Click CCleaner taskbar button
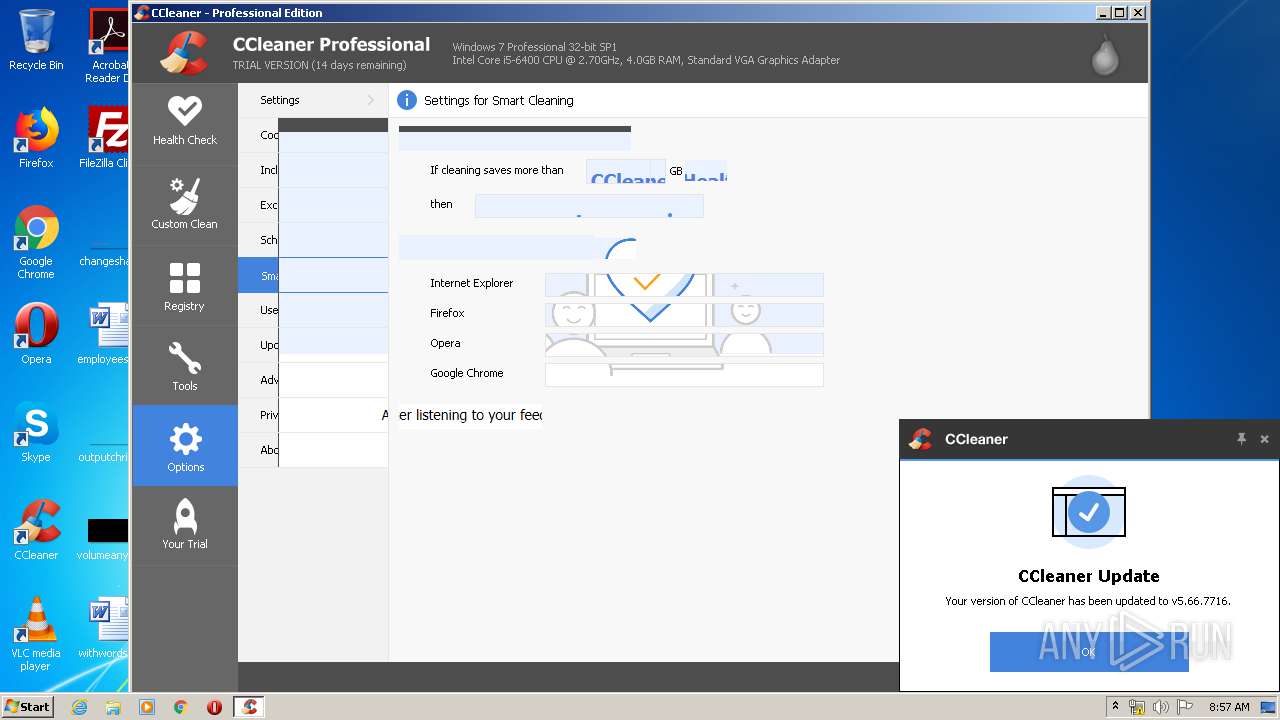This screenshot has height=720, width=1280. click(x=249, y=707)
